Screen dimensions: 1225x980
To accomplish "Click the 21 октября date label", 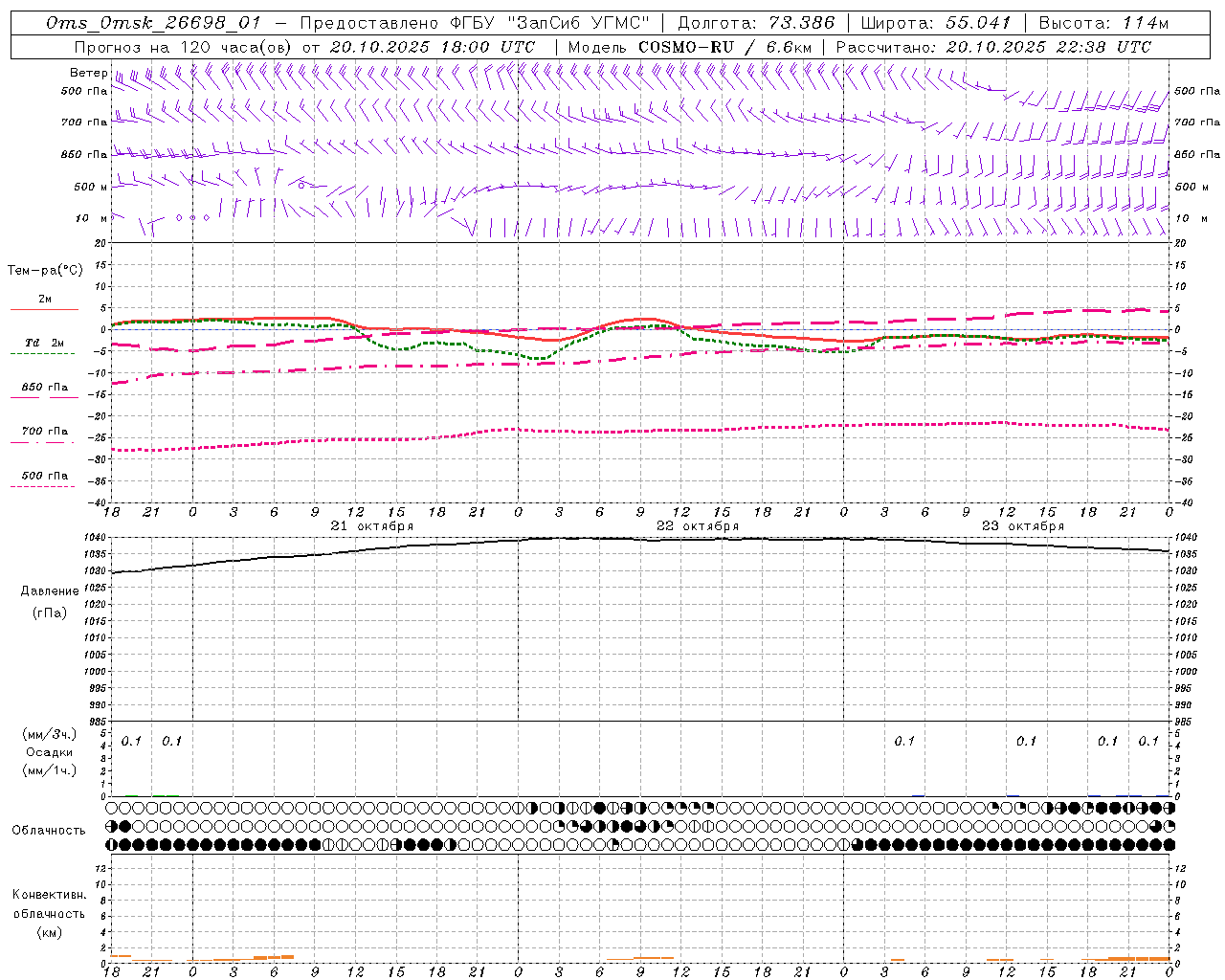I will (x=372, y=526).
